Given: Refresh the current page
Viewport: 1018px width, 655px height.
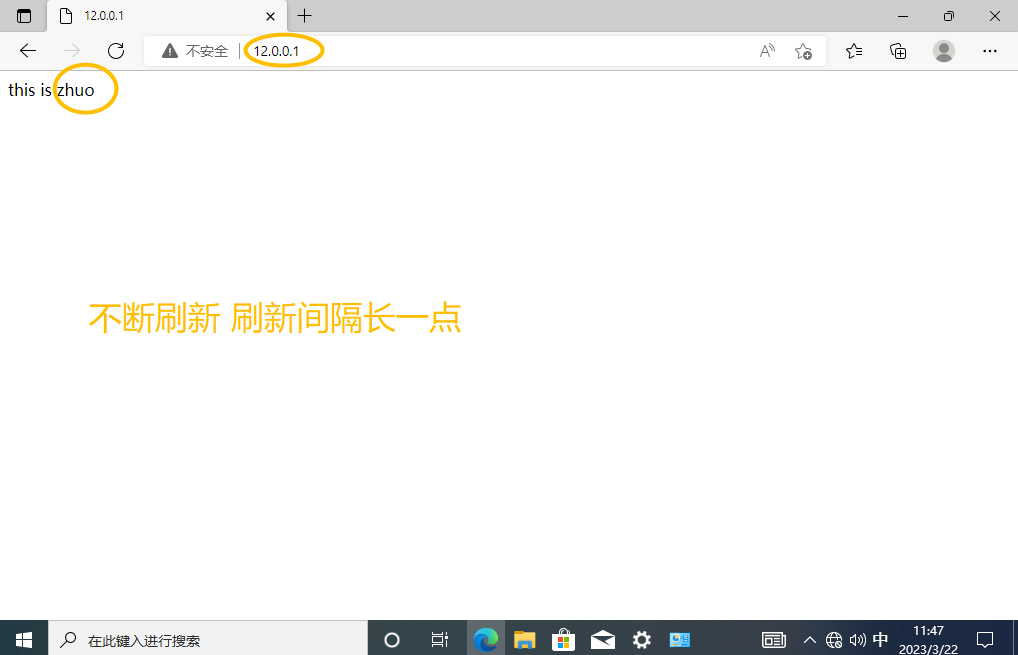Looking at the screenshot, I should [x=116, y=51].
